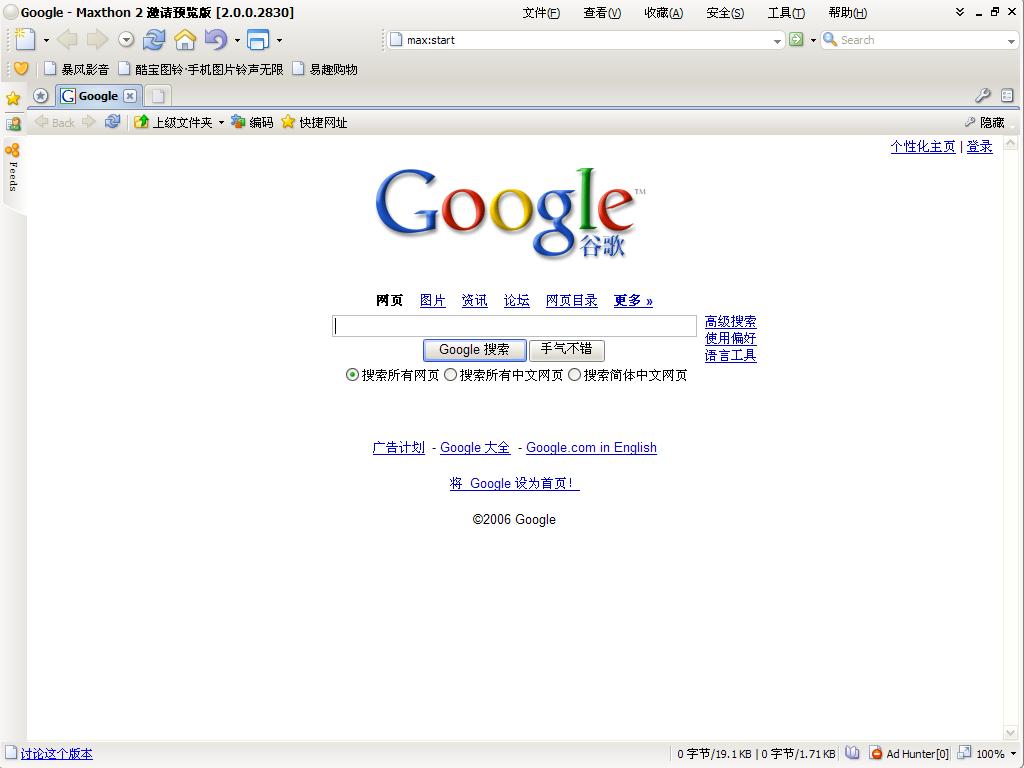Open the 收藏 menu
This screenshot has width=1024, height=768.
click(664, 12)
